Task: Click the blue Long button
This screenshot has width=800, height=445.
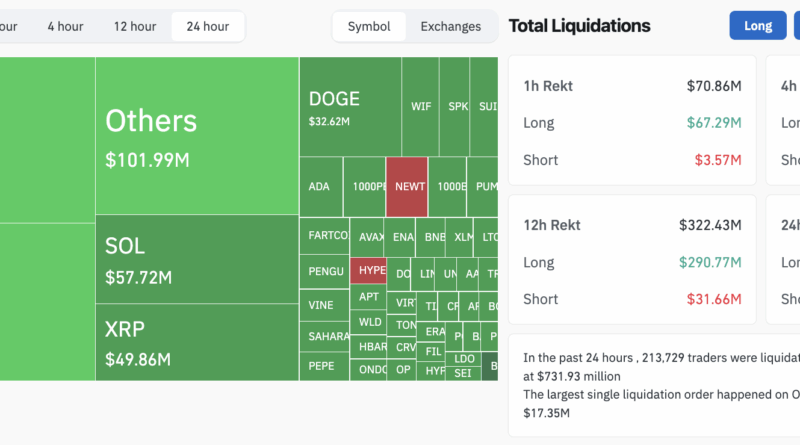Action: pyautogui.click(x=758, y=26)
